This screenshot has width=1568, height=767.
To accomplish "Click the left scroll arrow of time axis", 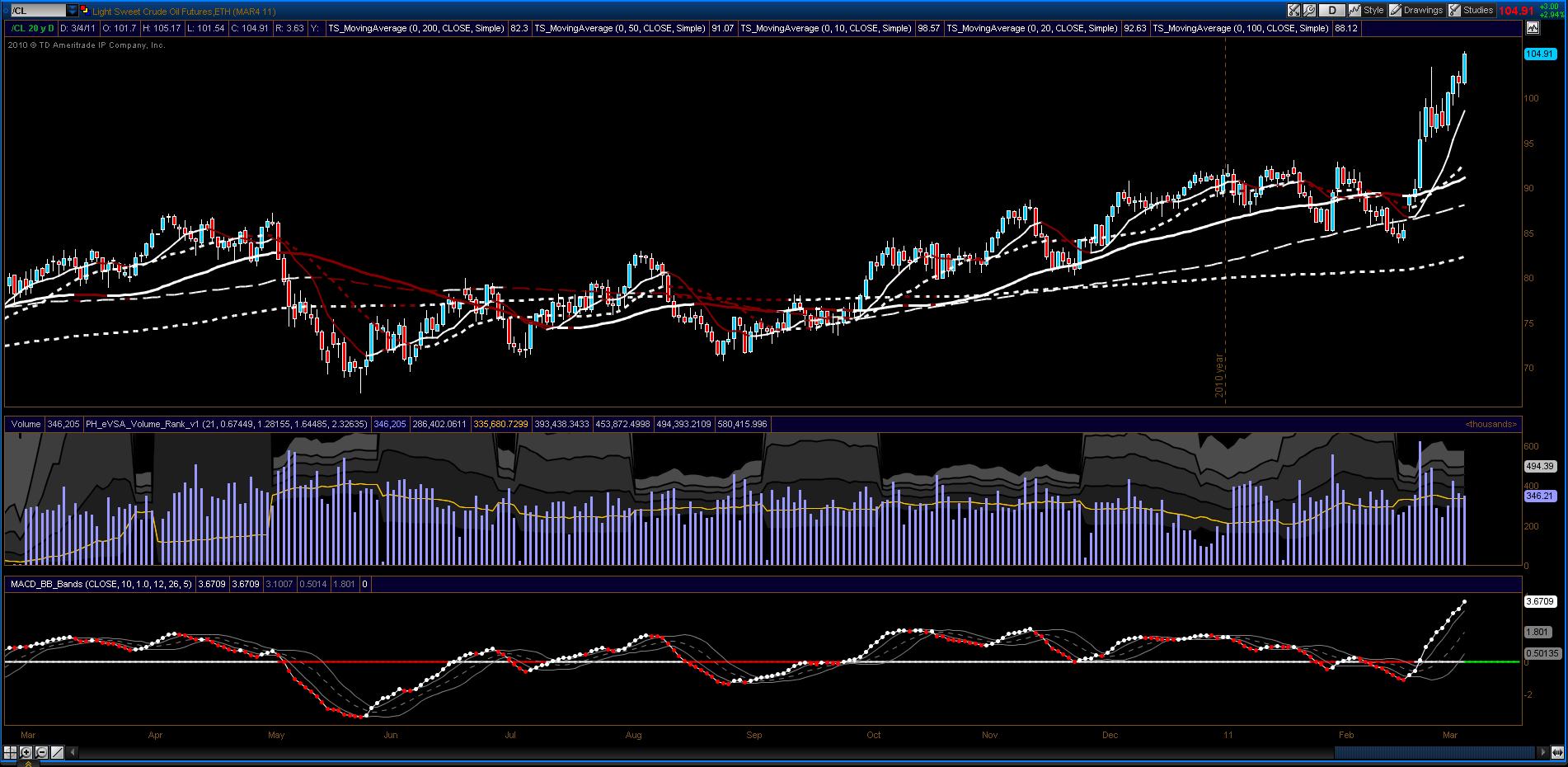I will pos(73,752).
